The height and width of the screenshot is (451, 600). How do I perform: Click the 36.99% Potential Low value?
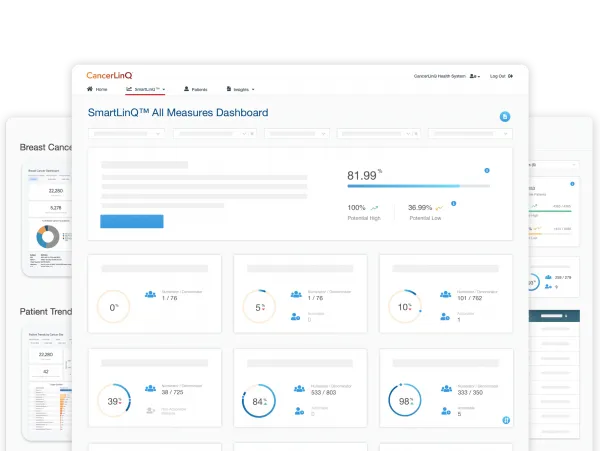pos(420,207)
